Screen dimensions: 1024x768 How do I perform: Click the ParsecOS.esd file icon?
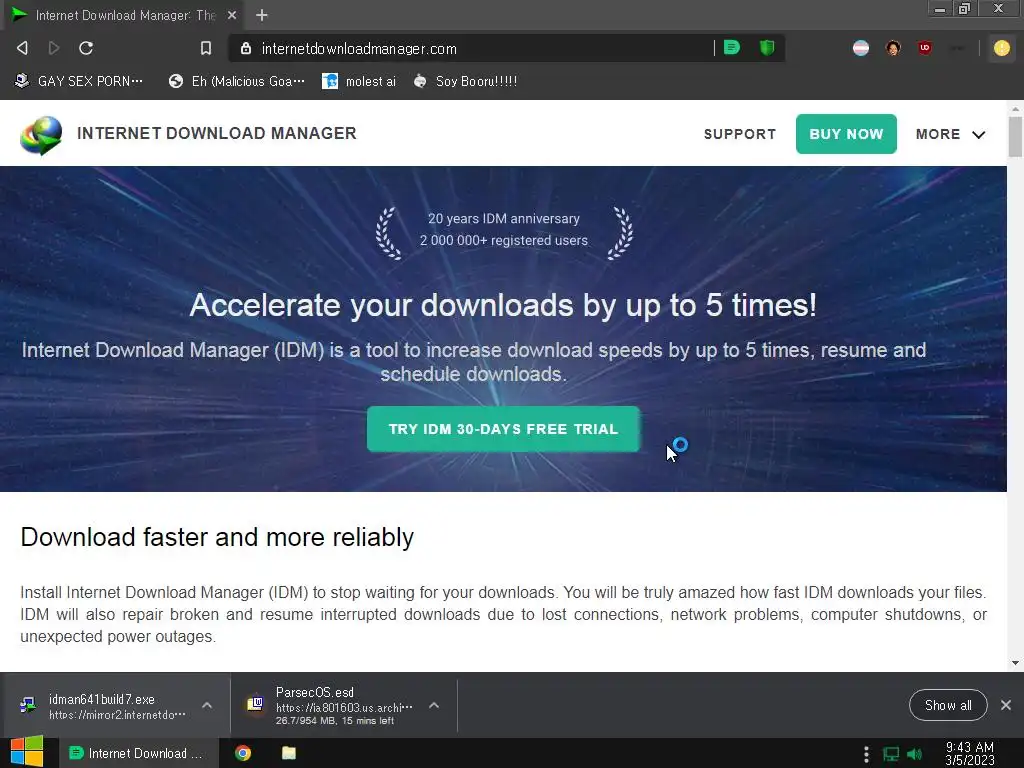coord(255,705)
